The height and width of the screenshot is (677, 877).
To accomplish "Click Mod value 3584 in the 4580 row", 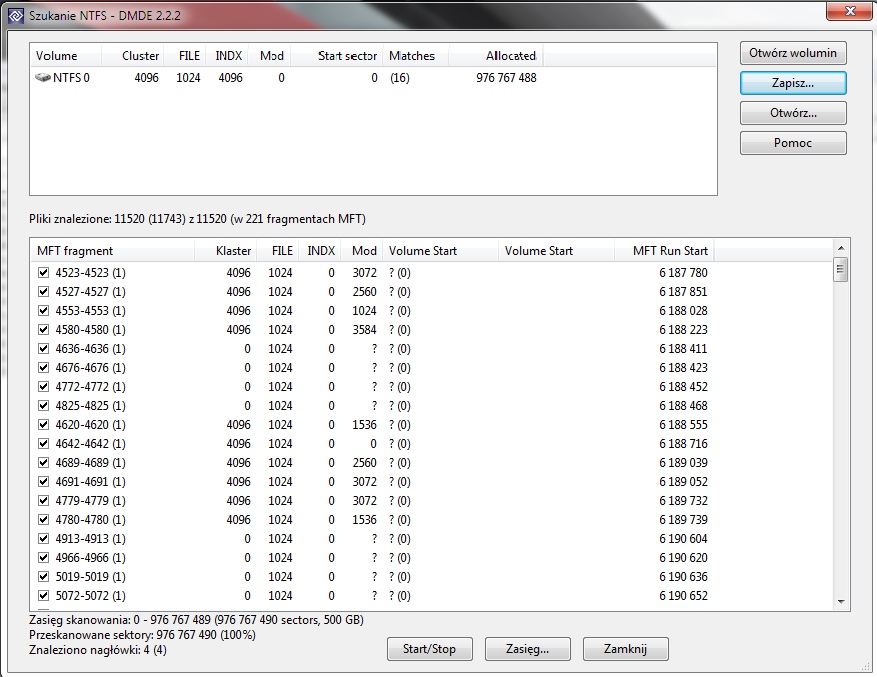I will click(364, 330).
